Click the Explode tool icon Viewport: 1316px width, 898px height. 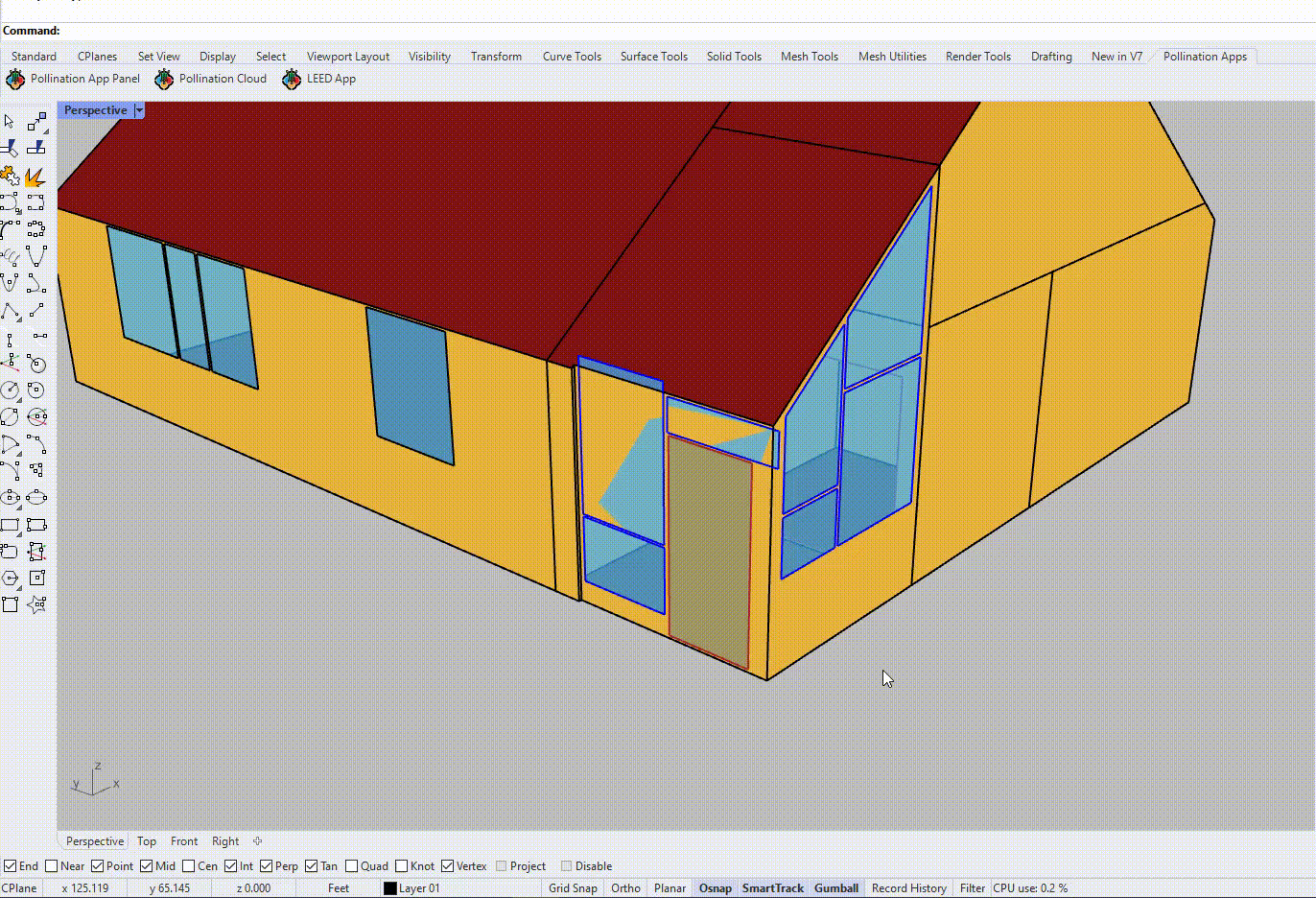pyautogui.click(x=35, y=177)
